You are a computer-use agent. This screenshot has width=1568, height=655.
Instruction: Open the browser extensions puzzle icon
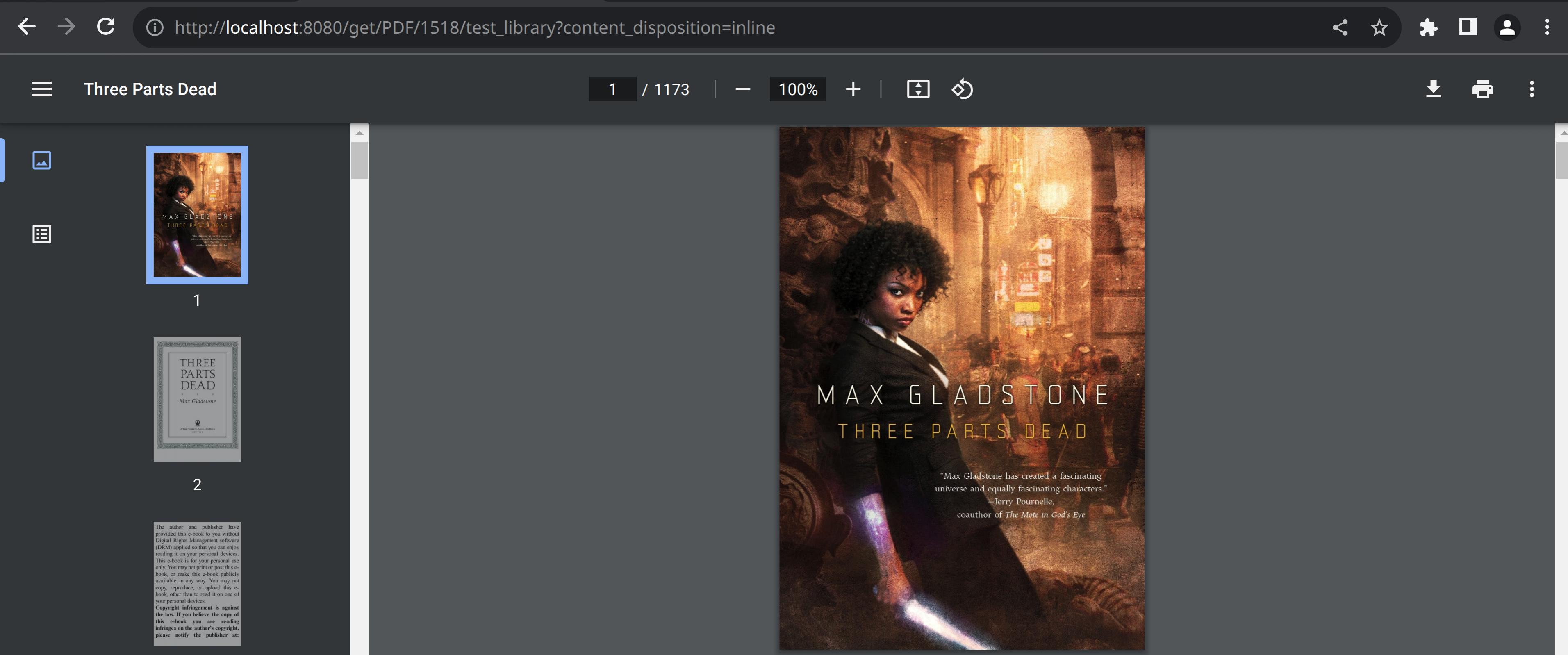1428,27
